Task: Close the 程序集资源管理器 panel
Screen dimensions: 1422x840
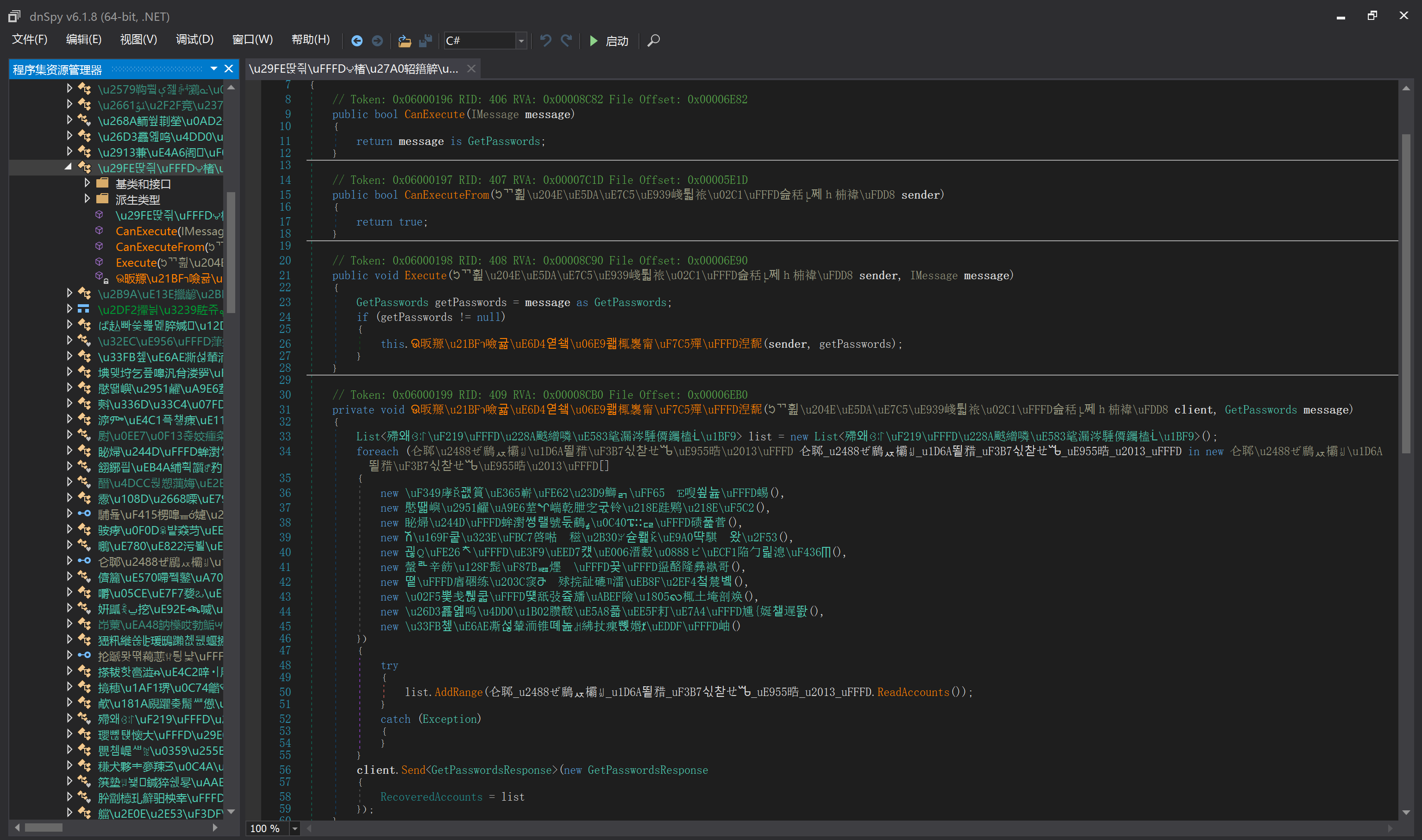Action: tap(229, 69)
